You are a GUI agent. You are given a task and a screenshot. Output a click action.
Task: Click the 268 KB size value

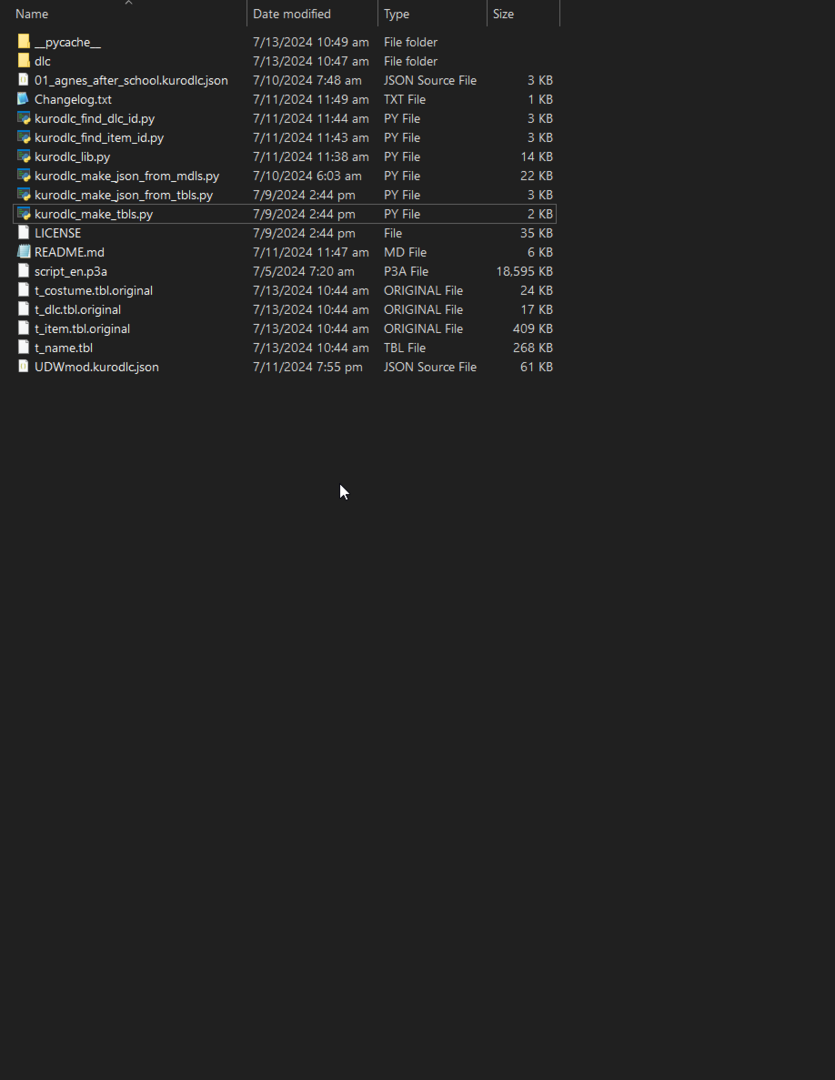pyautogui.click(x=533, y=348)
